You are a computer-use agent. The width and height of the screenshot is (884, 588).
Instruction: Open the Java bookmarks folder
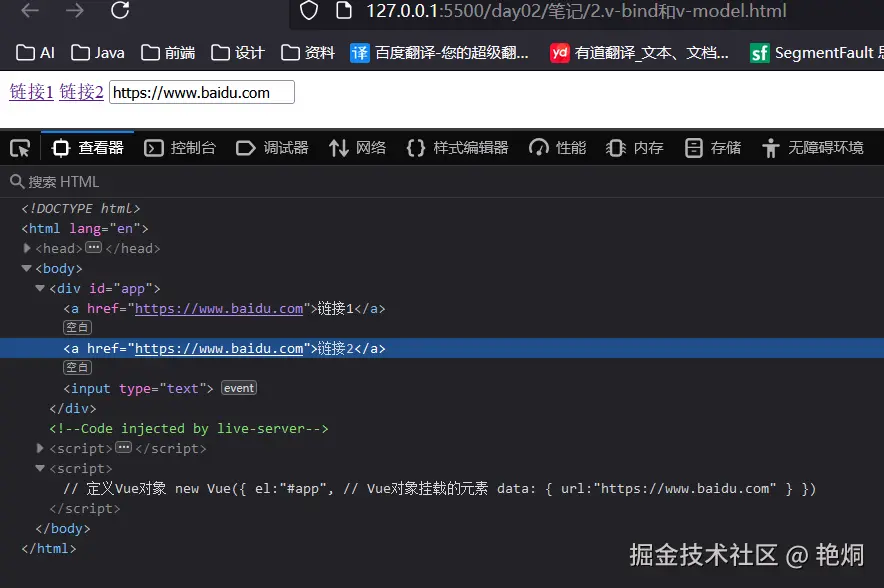98,53
